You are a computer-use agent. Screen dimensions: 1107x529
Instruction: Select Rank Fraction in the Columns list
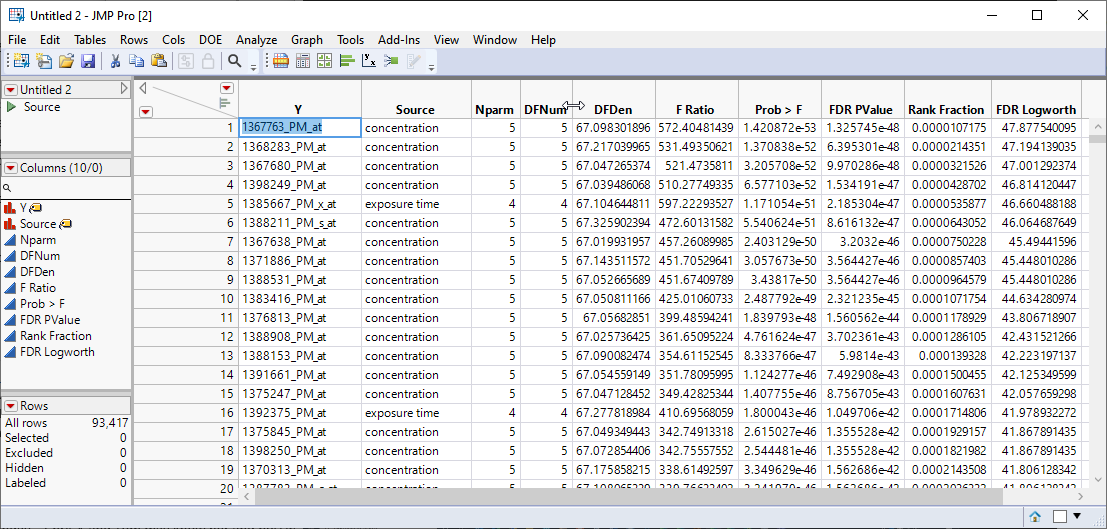click(x=56, y=336)
